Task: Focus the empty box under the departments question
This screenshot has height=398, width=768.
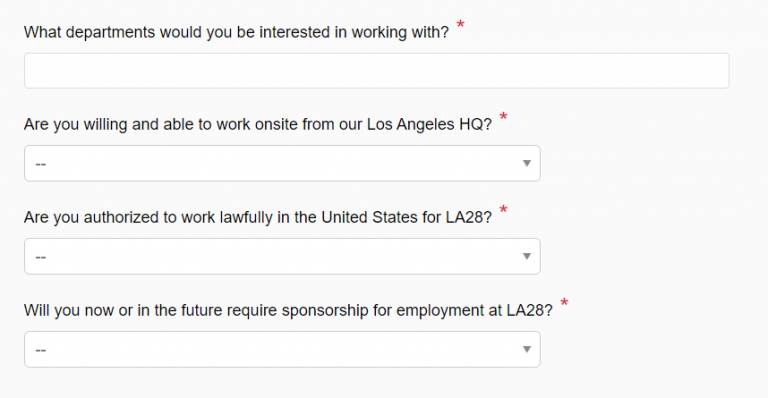Action: (377, 71)
